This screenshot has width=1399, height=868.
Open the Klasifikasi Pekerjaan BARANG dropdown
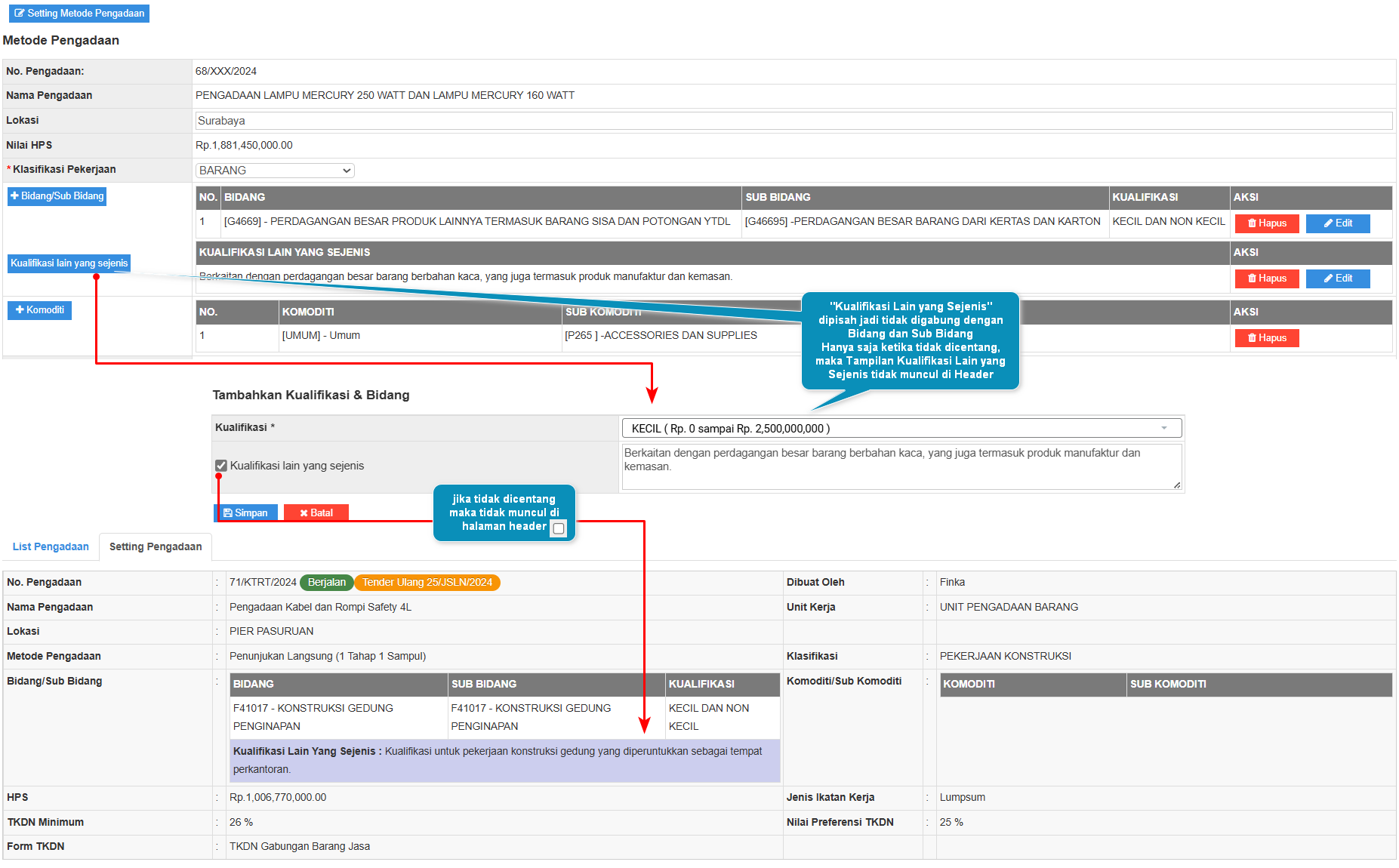275,171
